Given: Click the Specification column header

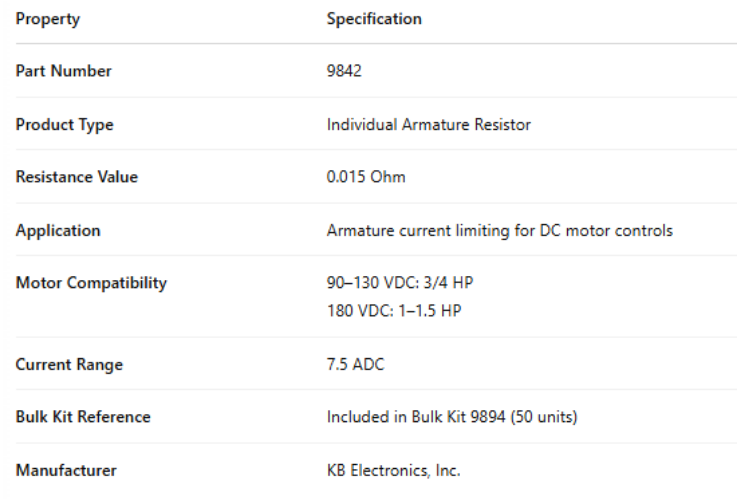Looking at the screenshot, I should pyautogui.click(x=374, y=19).
